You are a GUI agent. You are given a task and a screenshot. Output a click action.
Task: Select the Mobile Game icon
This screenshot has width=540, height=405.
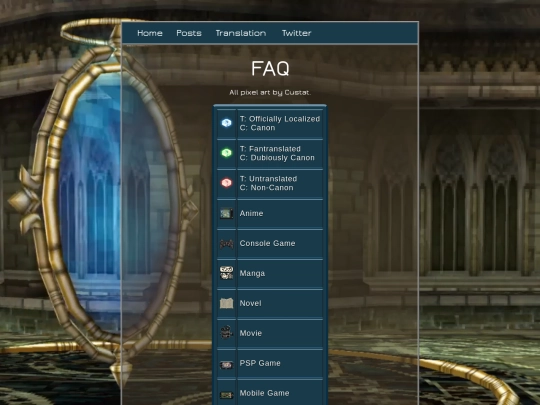point(227,395)
